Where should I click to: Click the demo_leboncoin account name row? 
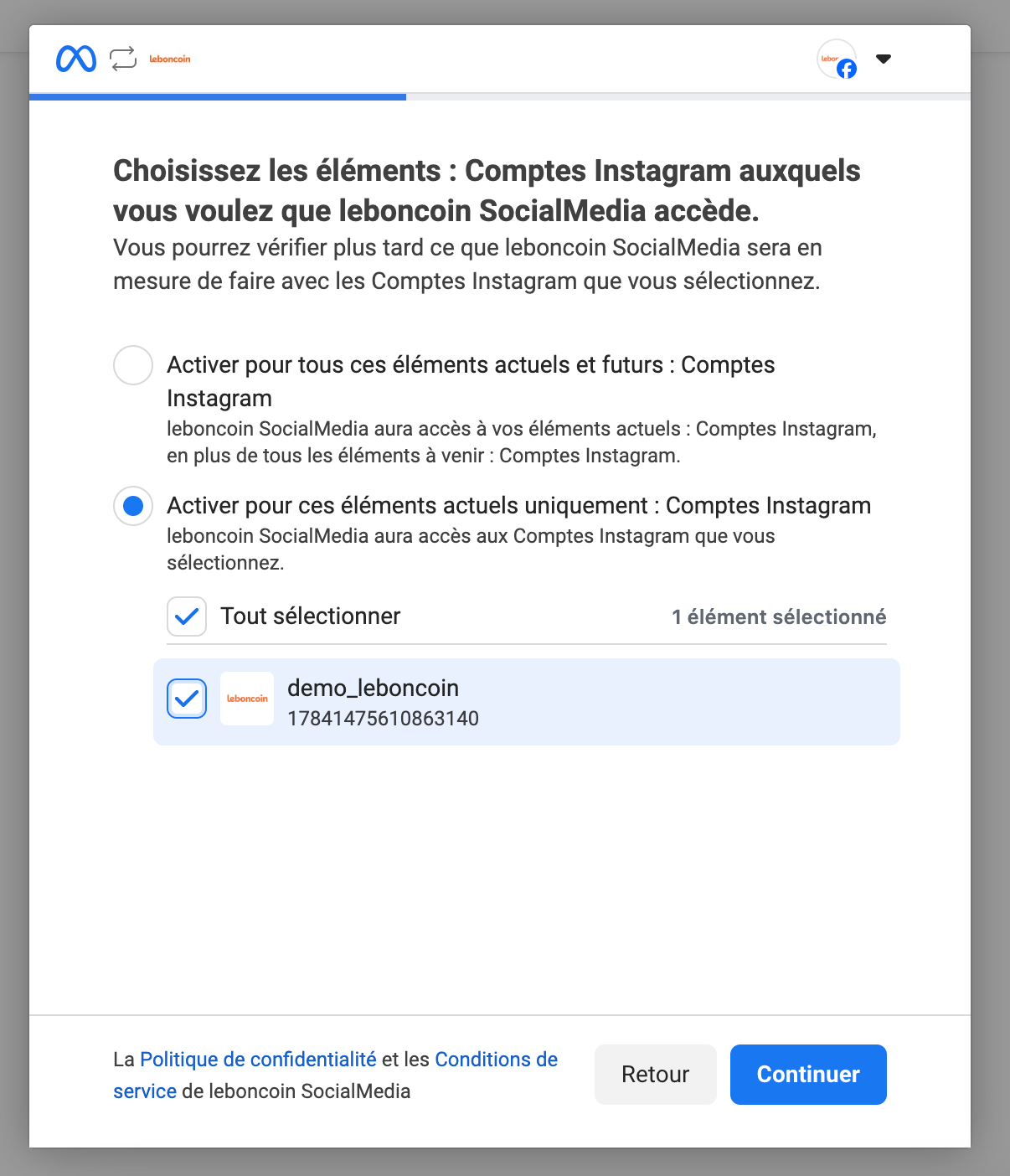(x=527, y=702)
